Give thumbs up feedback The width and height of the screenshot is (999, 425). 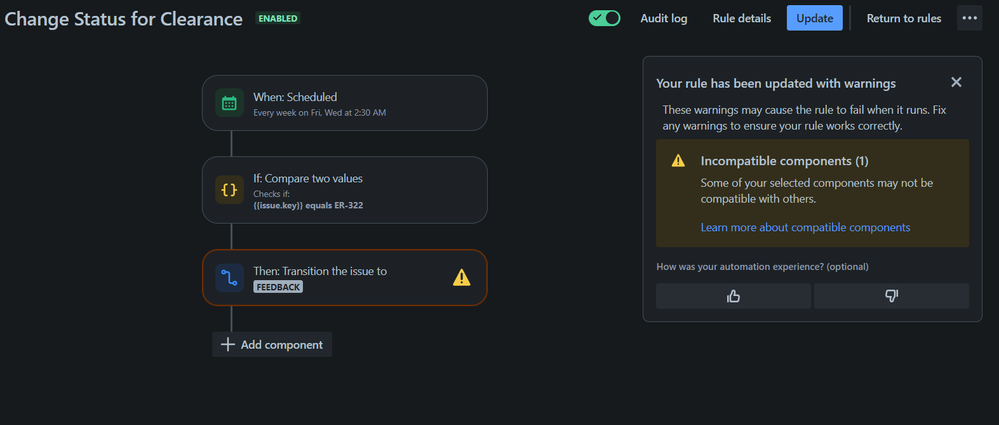pos(733,296)
